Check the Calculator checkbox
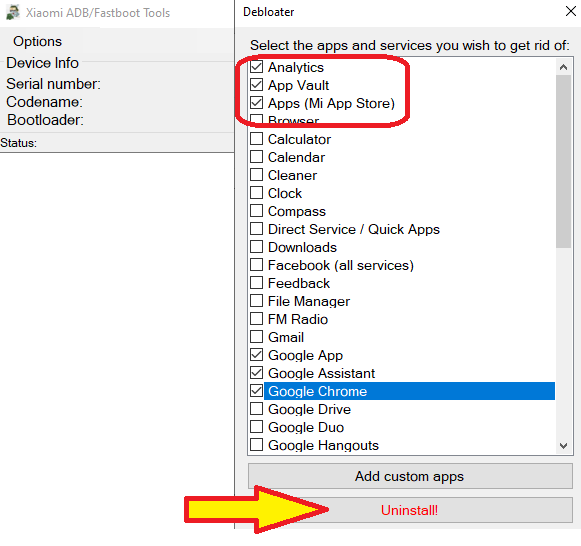 (x=256, y=139)
